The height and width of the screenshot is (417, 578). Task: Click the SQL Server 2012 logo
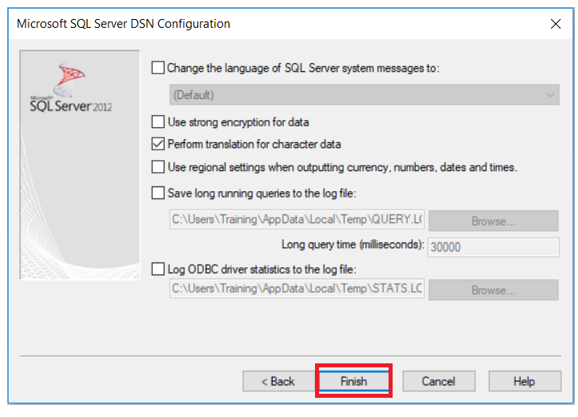[71, 88]
